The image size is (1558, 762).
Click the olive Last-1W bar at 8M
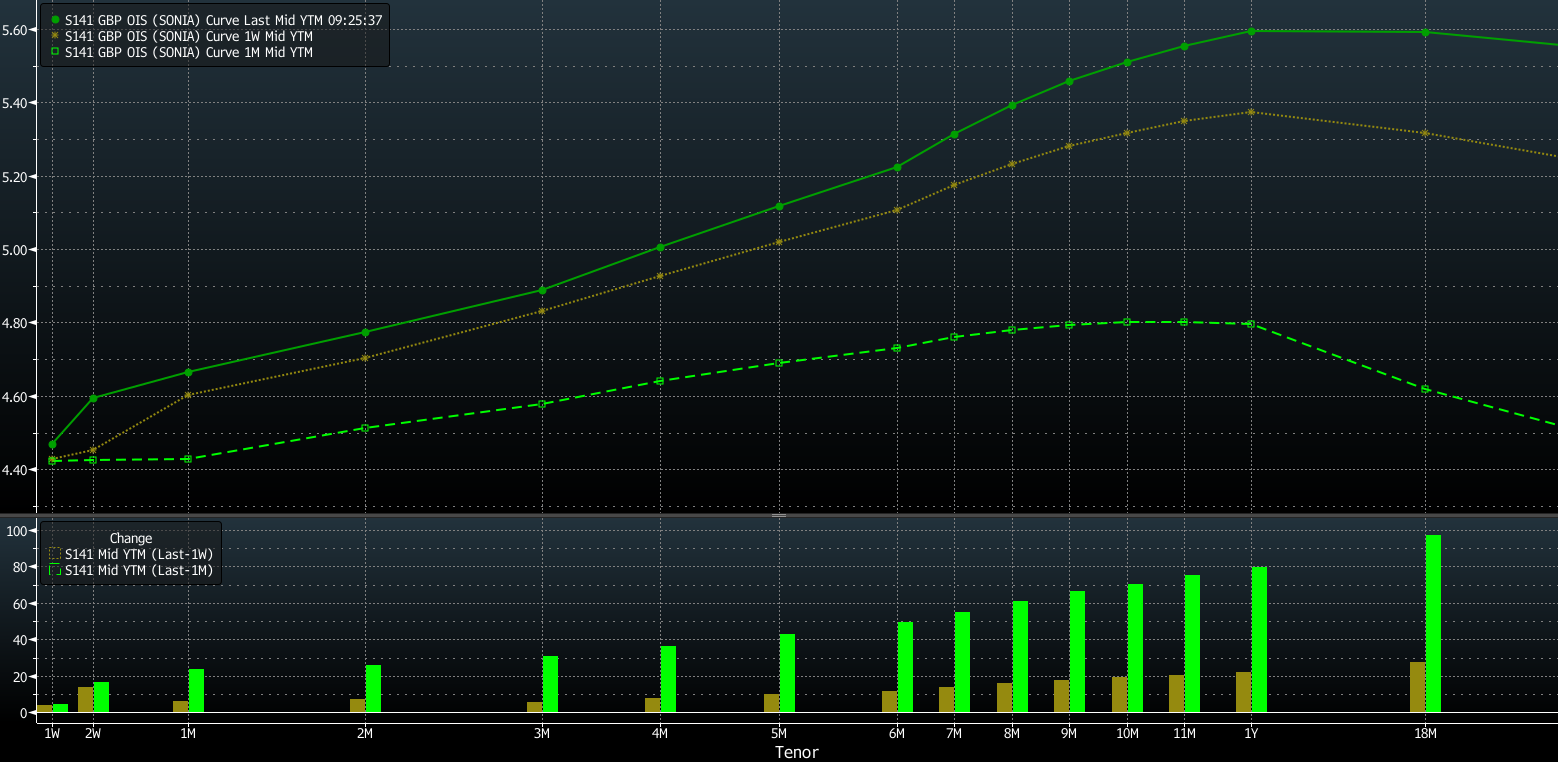point(1005,698)
